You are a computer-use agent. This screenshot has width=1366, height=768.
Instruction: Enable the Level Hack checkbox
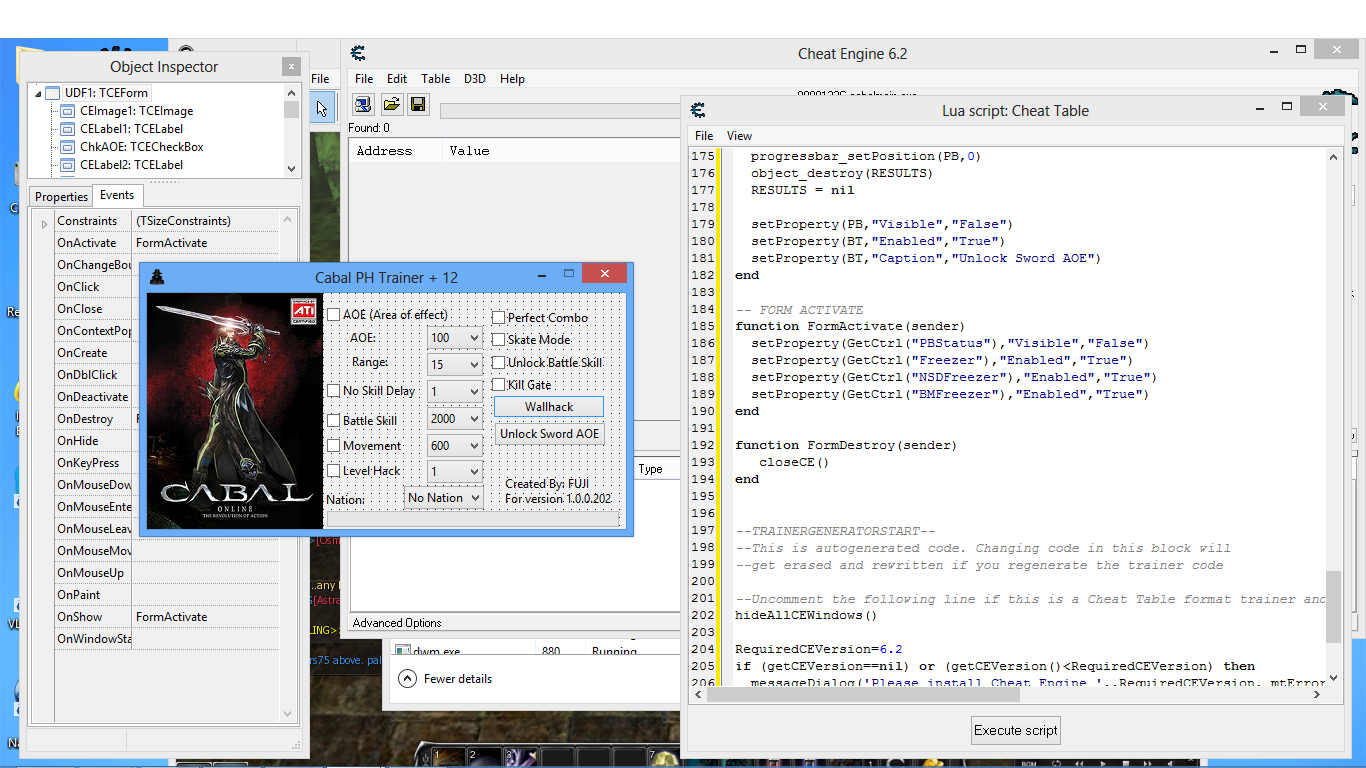[334, 471]
